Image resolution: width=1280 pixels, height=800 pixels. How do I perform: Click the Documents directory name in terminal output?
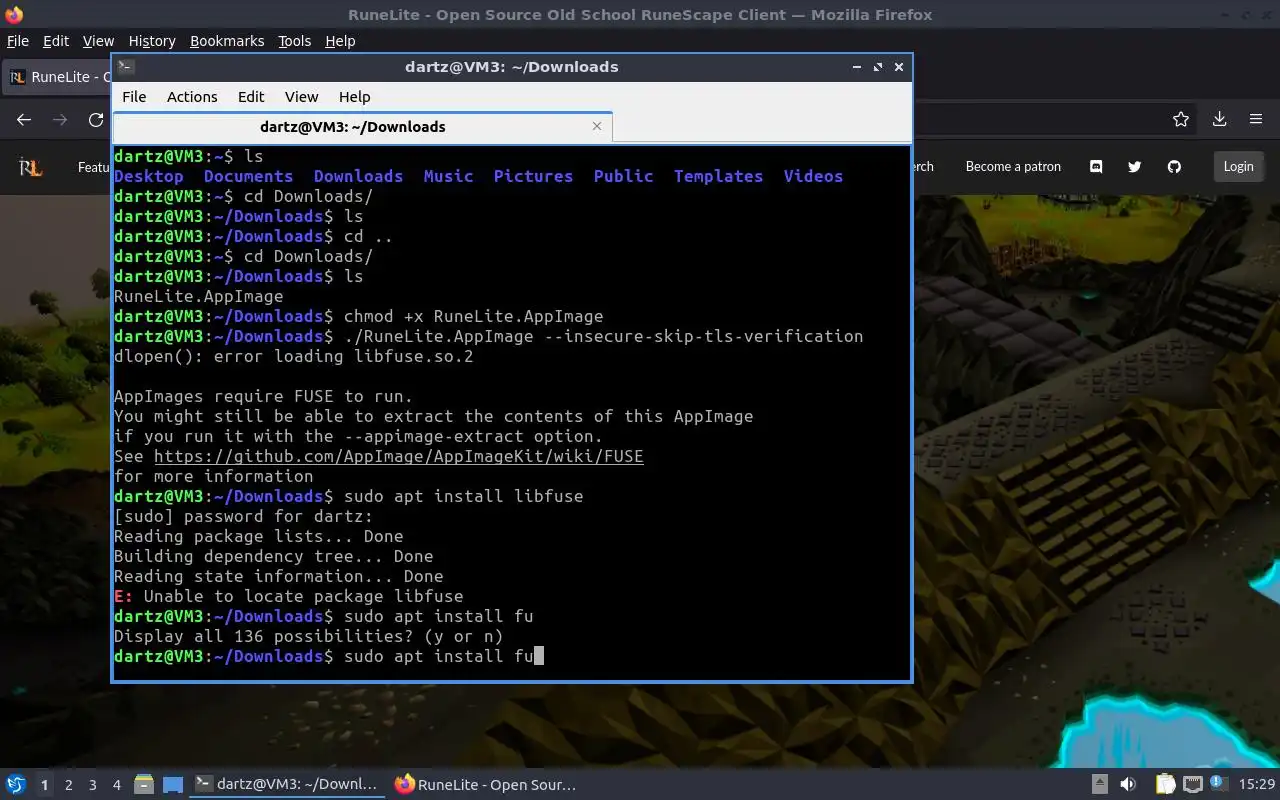[x=248, y=176]
